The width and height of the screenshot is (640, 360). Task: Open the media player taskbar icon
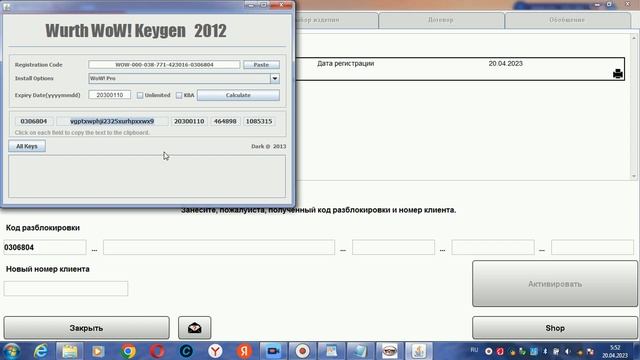point(98,351)
